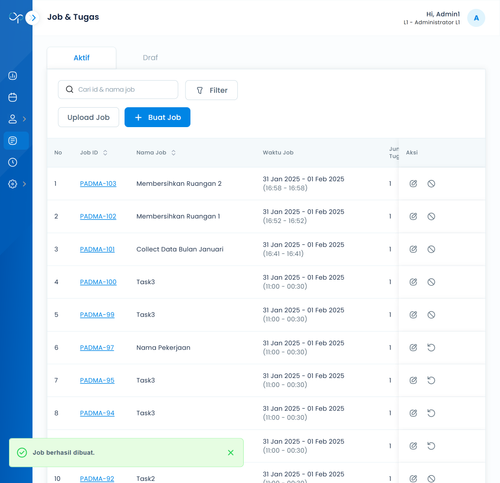Cancel job PADMA-102 with ban icon
The height and width of the screenshot is (483, 500).
click(431, 216)
